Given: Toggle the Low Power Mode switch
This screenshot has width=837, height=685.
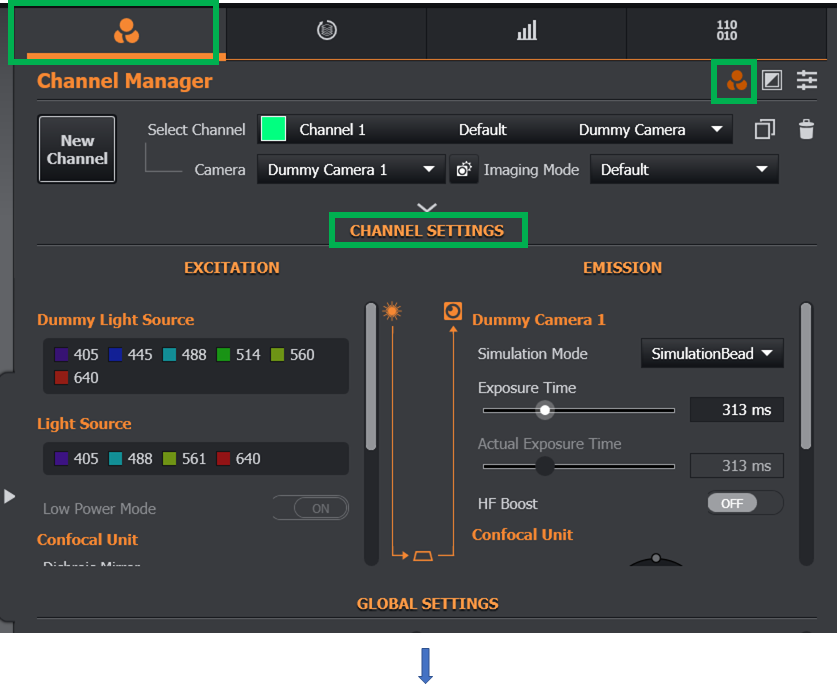Looking at the screenshot, I should point(311,508).
